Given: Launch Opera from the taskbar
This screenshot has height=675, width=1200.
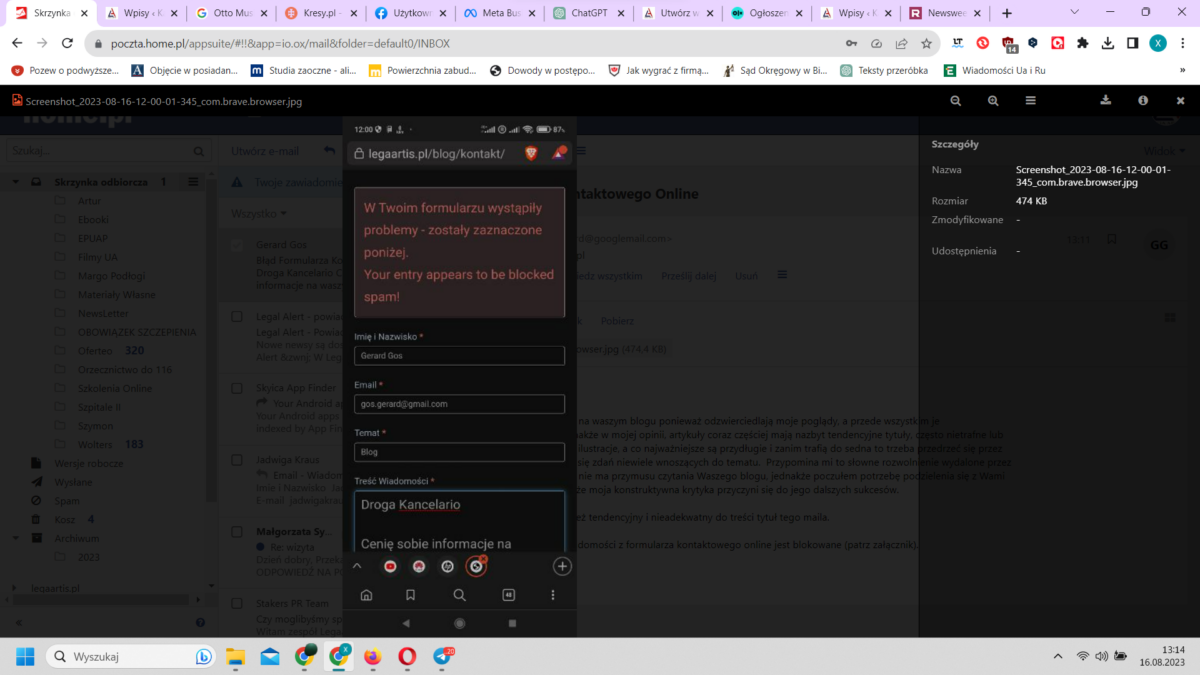Looking at the screenshot, I should click(x=407, y=656).
